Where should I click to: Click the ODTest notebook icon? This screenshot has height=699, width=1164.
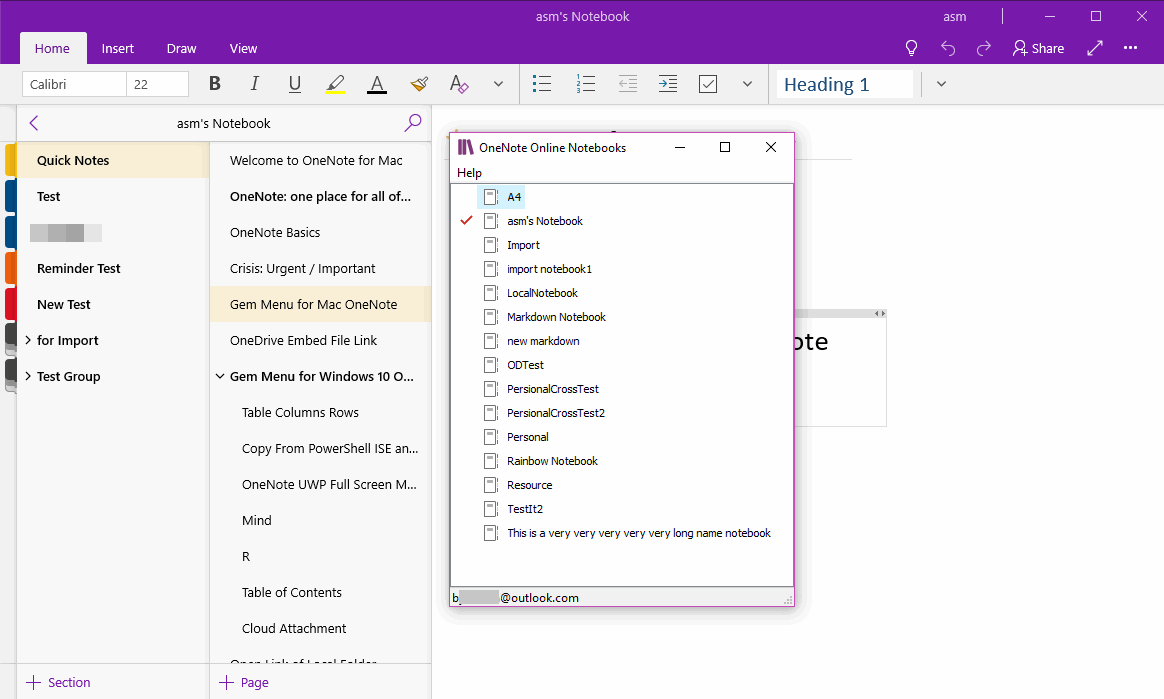pyautogui.click(x=491, y=365)
